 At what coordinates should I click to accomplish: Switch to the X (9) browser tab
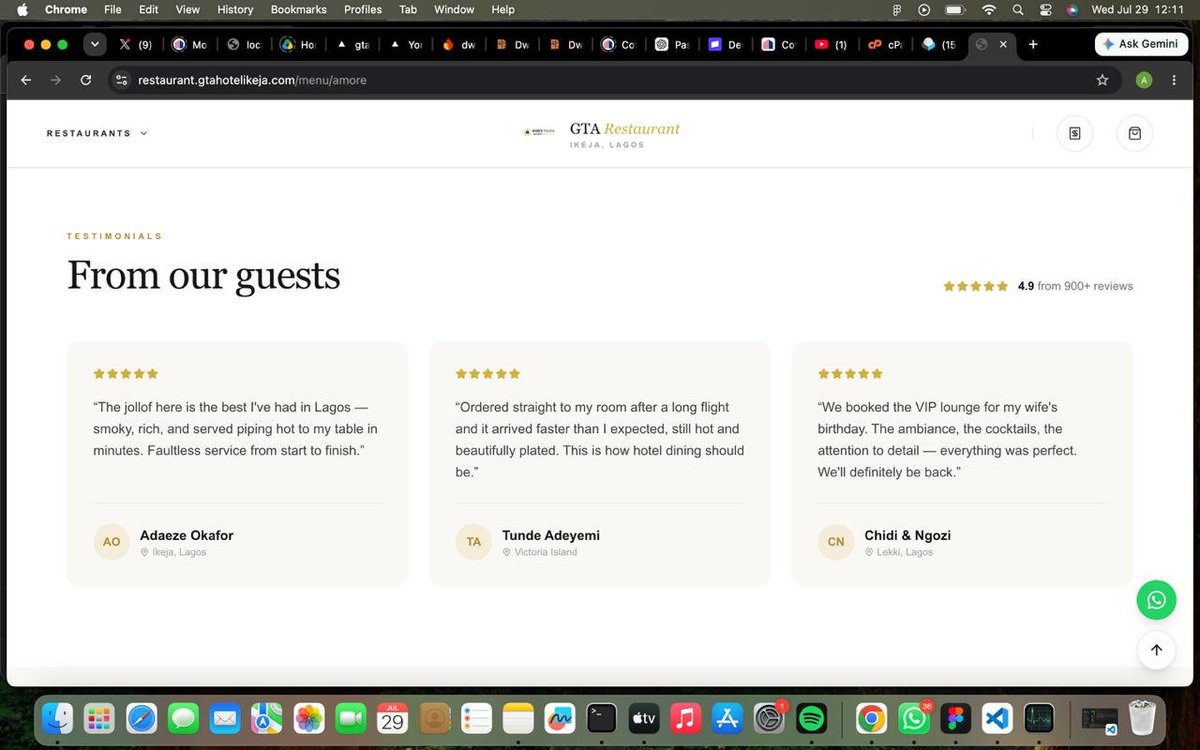tap(136, 44)
